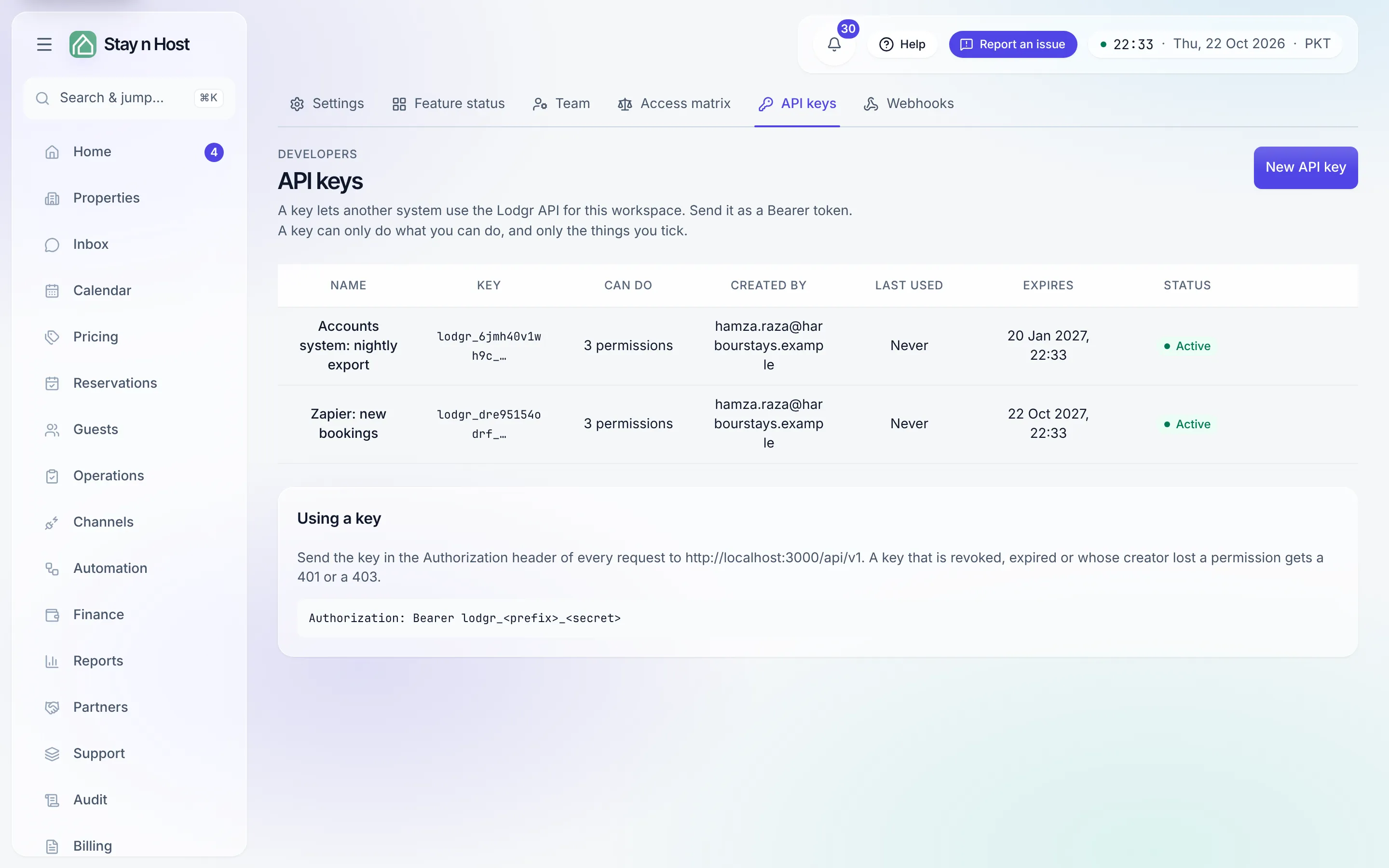Click Active status of Accounts system key
Image resolution: width=1389 pixels, height=868 pixels.
pyautogui.click(x=1187, y=346)
